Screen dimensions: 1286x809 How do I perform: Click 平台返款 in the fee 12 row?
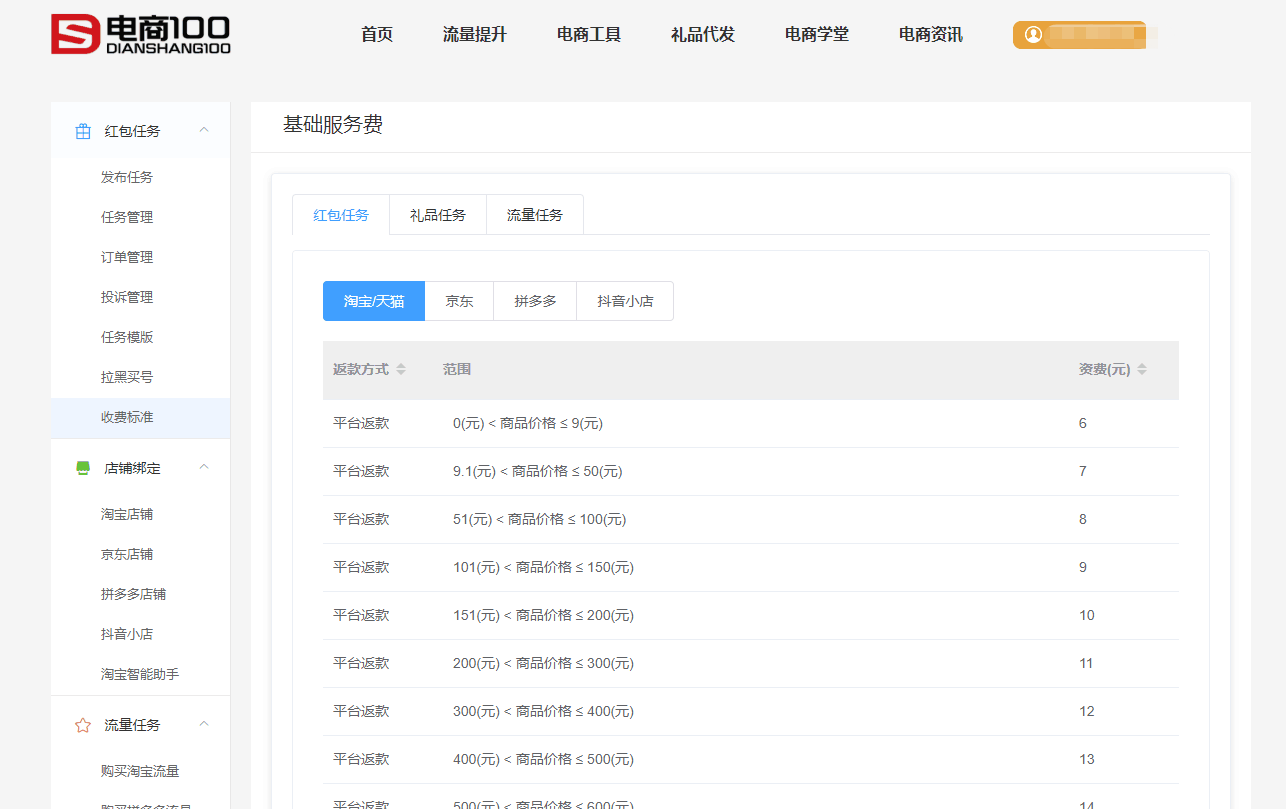click(x=361, y=711)
